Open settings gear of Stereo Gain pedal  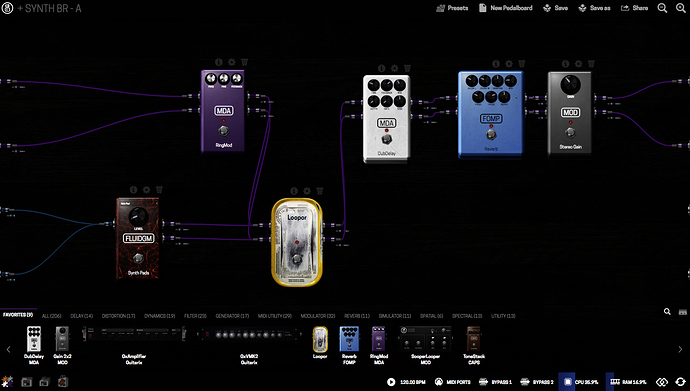click(x=578, y=64)
